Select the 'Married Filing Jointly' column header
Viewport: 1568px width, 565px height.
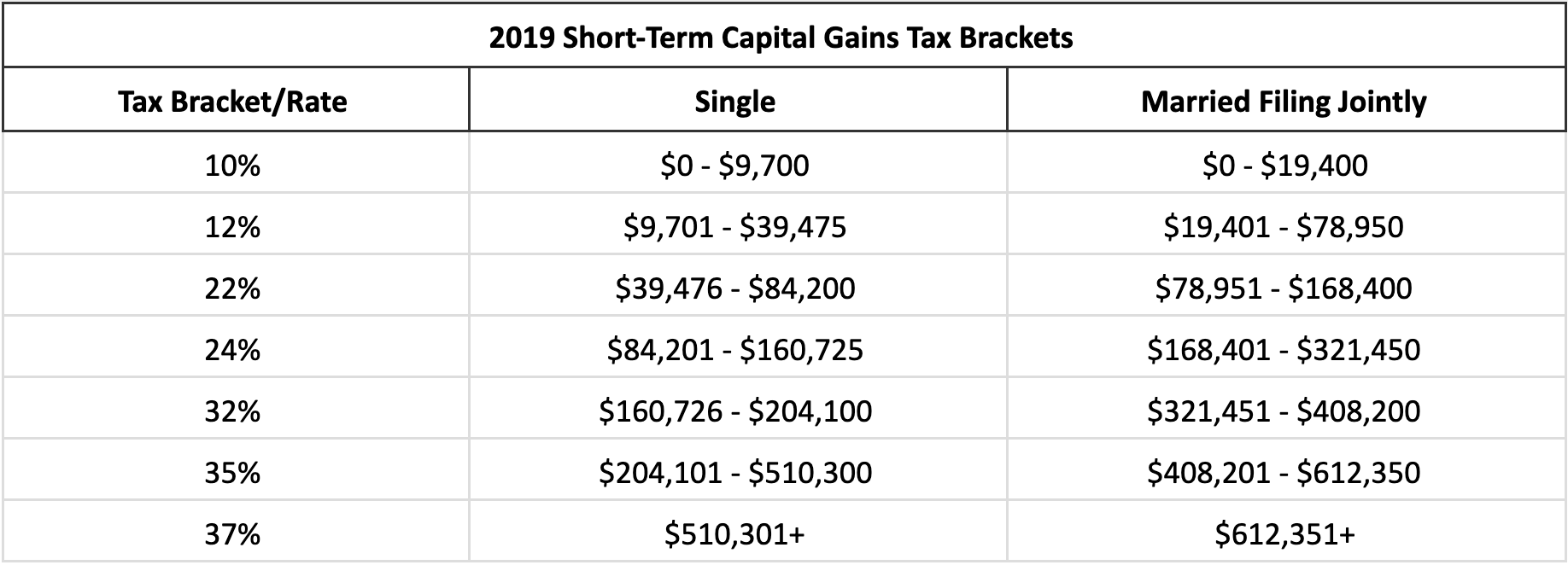click(x=1284, y=102)
